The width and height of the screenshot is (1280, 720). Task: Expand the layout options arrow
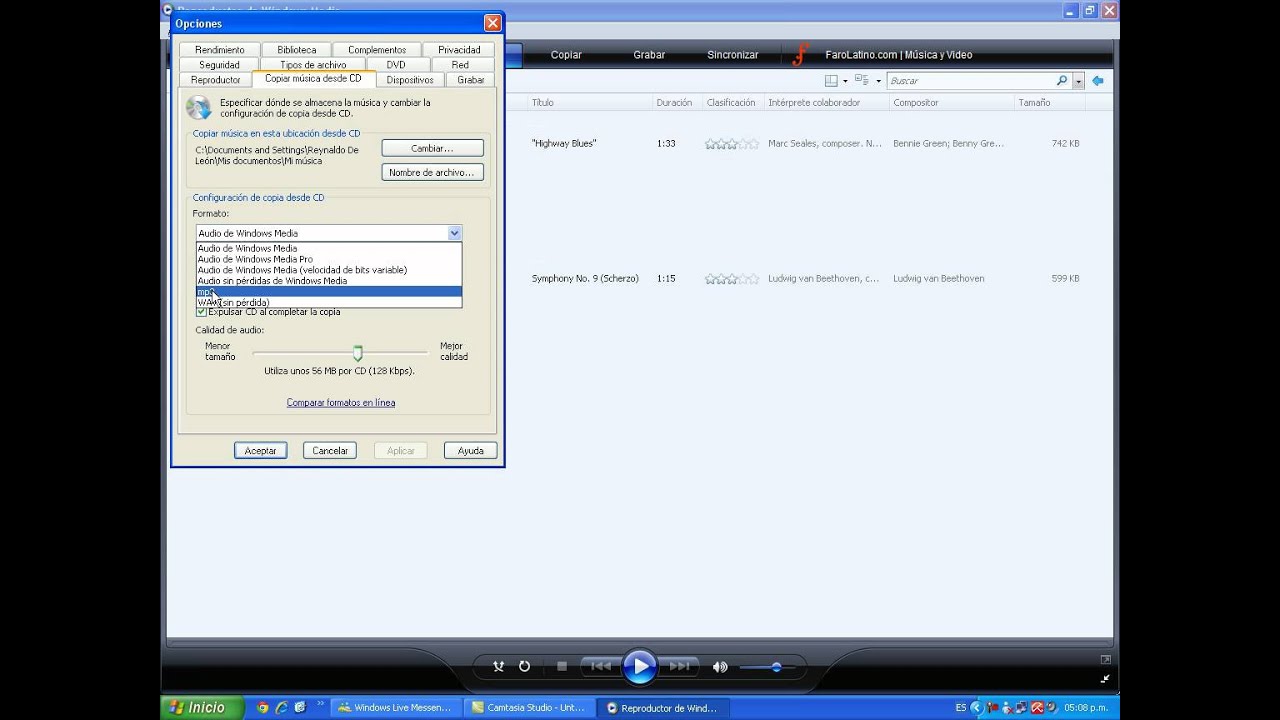click(845, 81)
